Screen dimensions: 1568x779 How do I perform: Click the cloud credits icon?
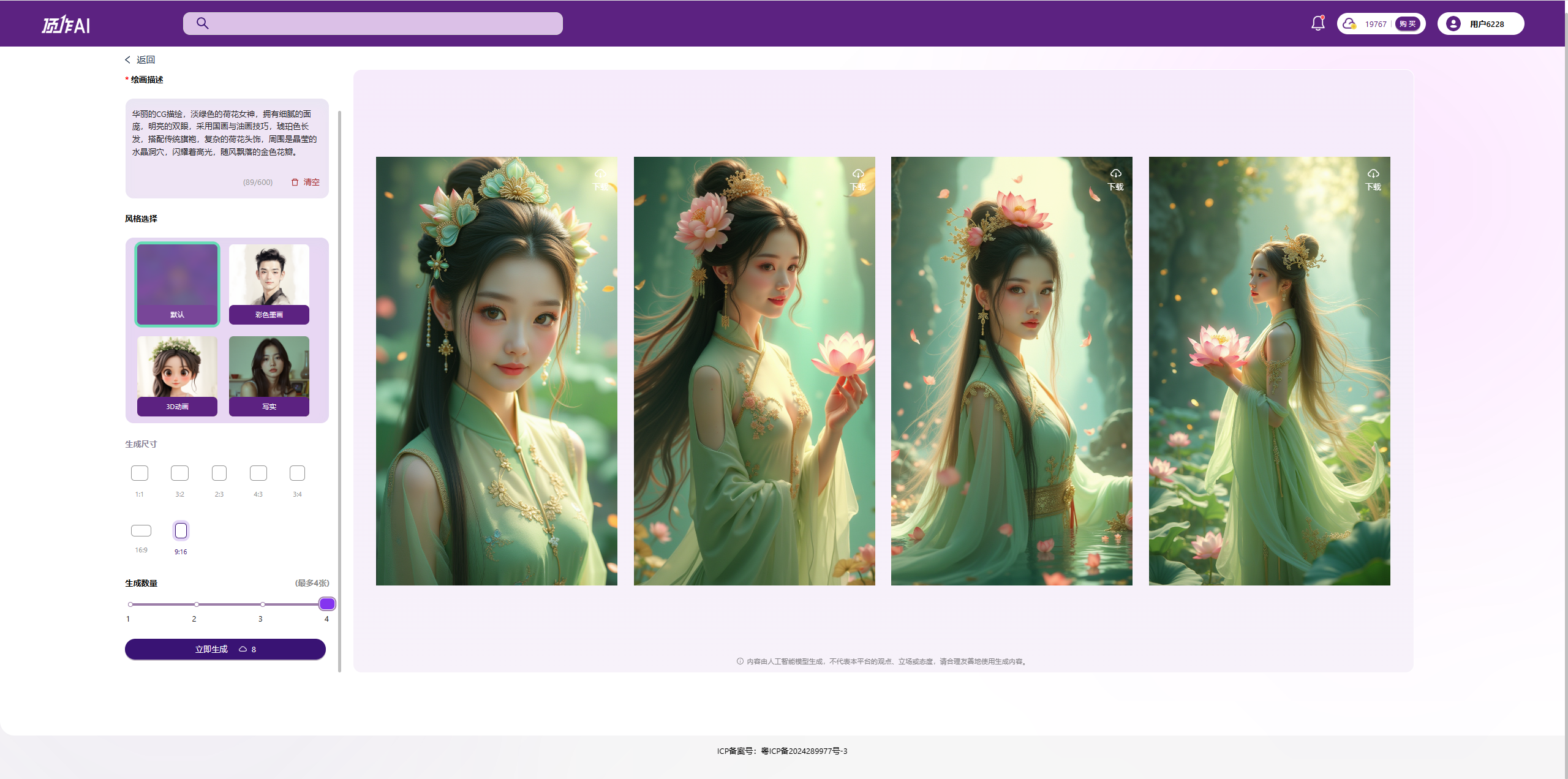[1349, 24]
